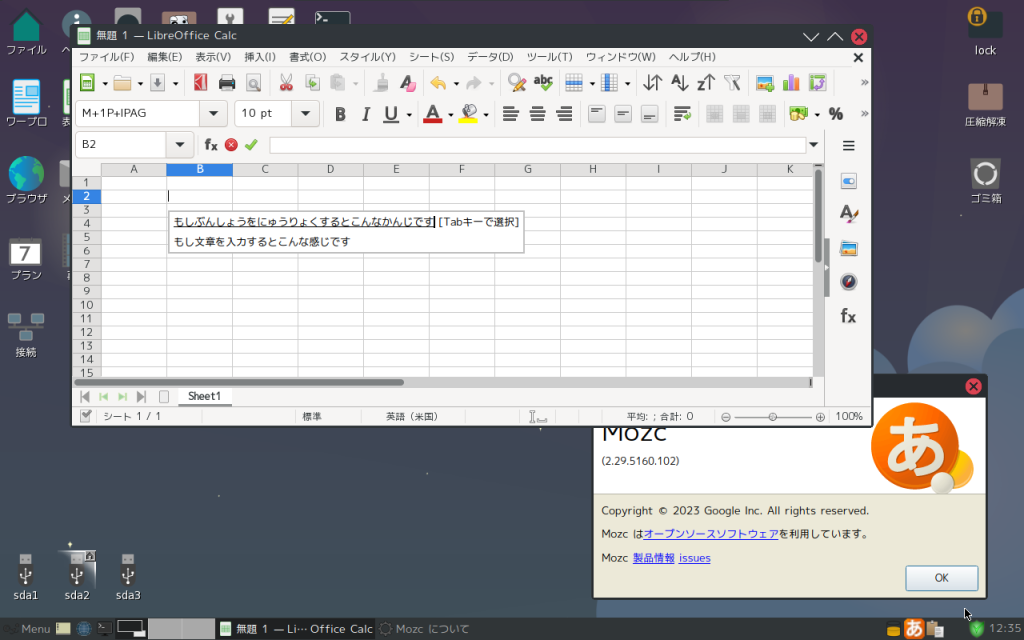This screenshot has height=640, width=1024.
Task: Click the Cut scissors icon
Action: (x=286, y=83)
